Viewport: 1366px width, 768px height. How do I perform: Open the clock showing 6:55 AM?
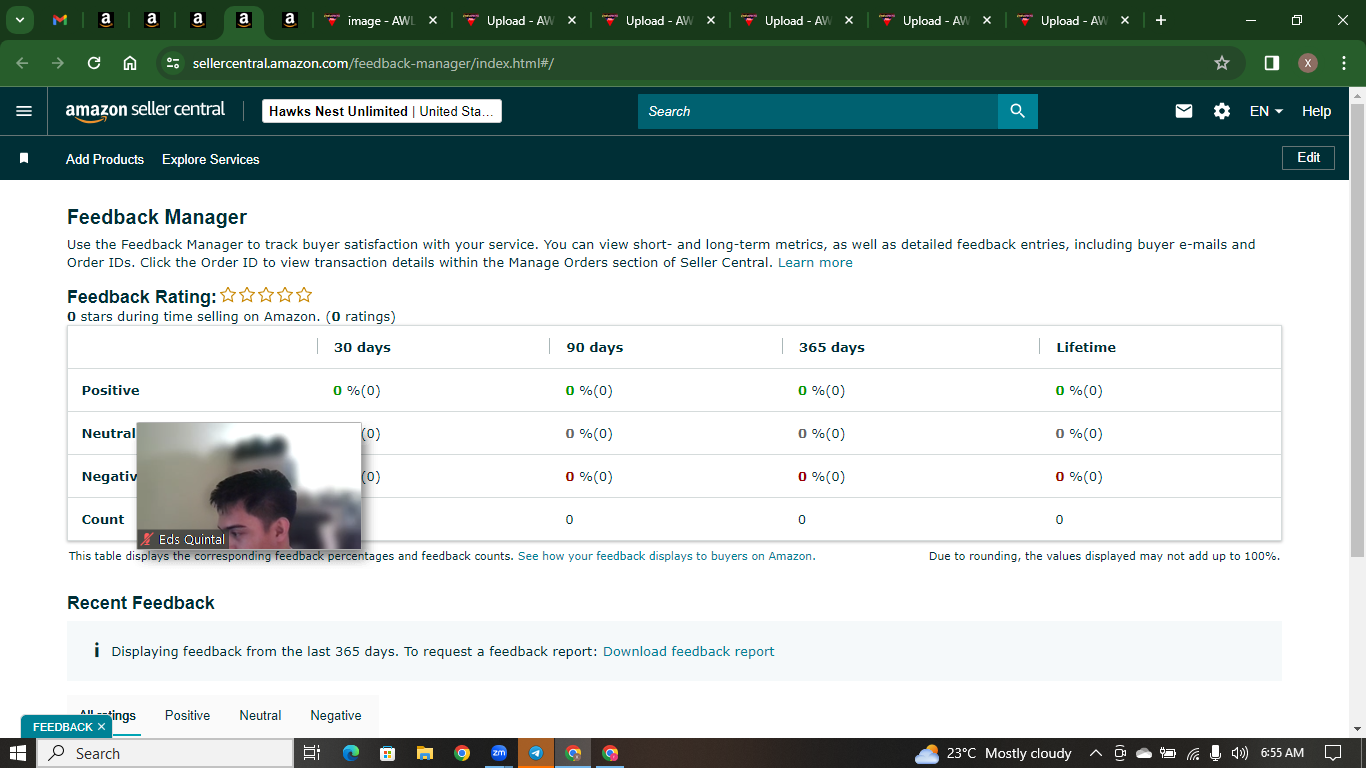pos(1282,753)
